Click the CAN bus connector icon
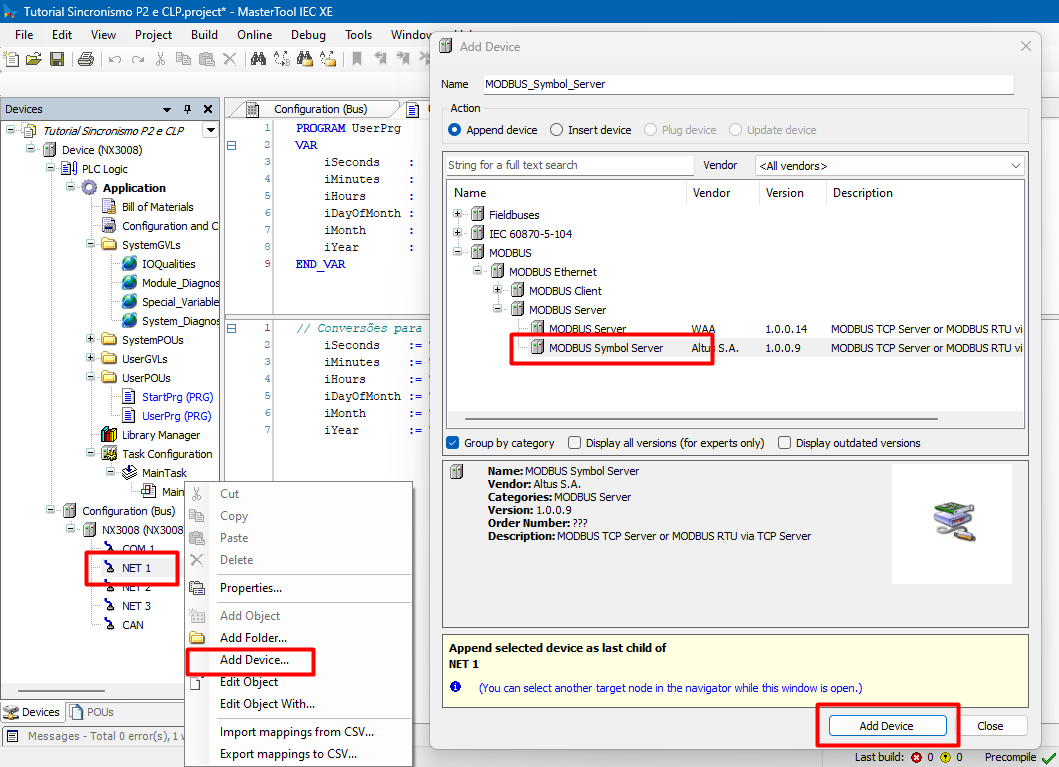Screen dimensions: 1059x767 [109, 625]
